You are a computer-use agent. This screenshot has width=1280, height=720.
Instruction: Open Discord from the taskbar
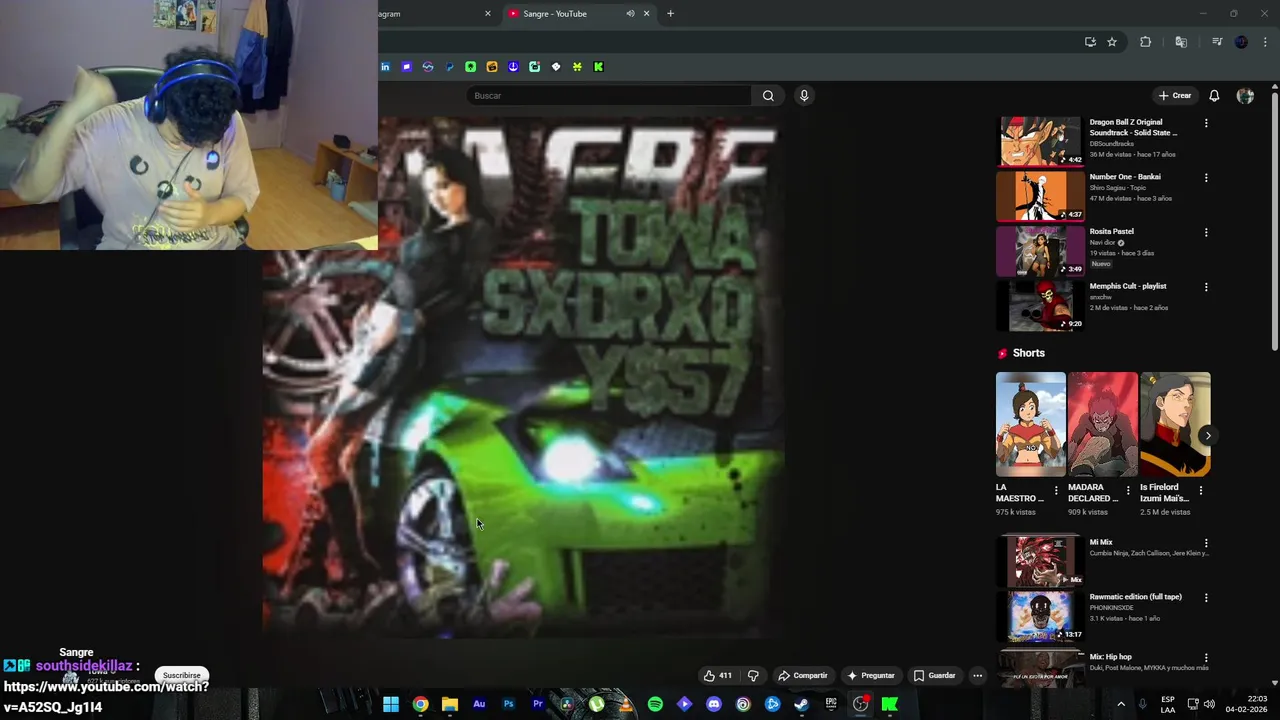pos(714,704)
